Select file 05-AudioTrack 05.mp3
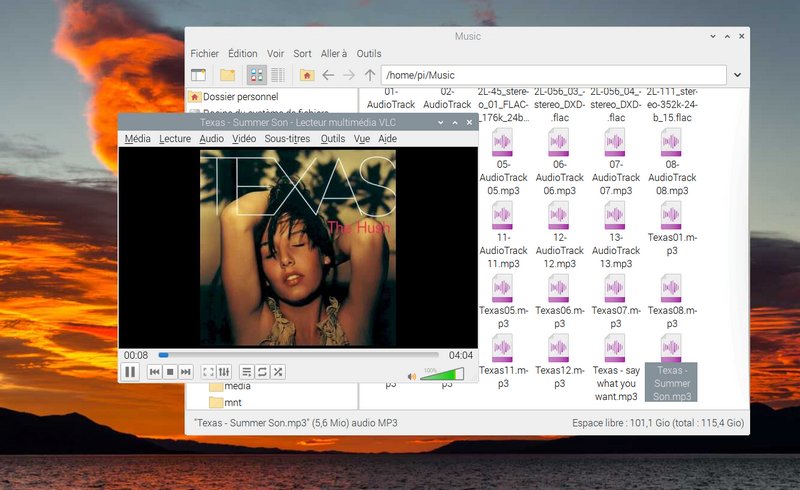This screenshot has height=490, width=800. click(503, 162)
